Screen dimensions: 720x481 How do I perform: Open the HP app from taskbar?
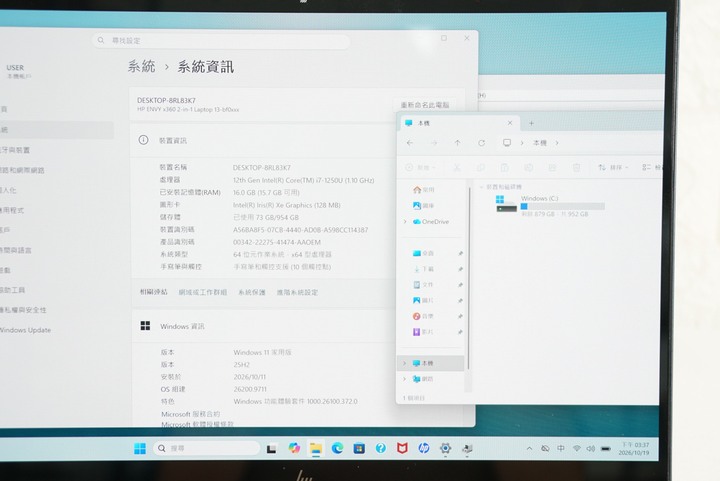pyautogui.click(x=424, y=448)
